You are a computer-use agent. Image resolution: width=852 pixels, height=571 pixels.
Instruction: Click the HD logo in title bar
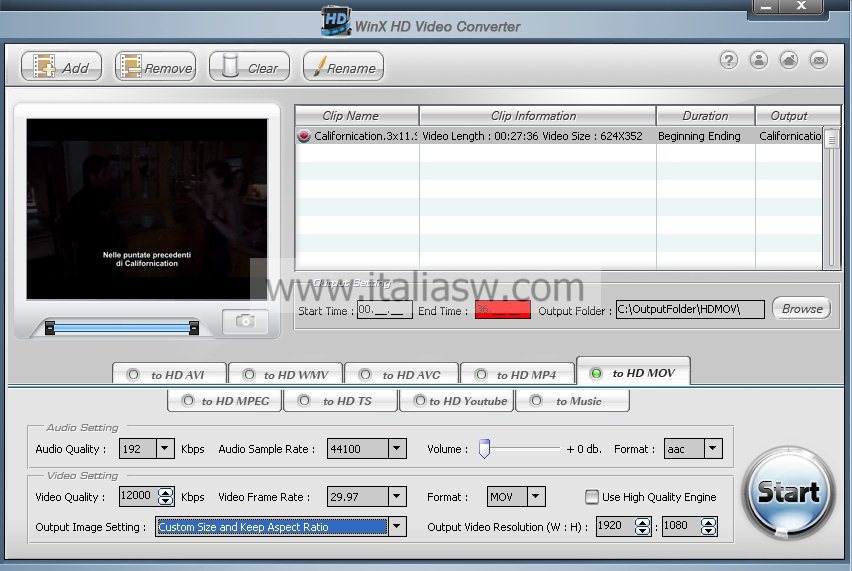tap(336, 22)
